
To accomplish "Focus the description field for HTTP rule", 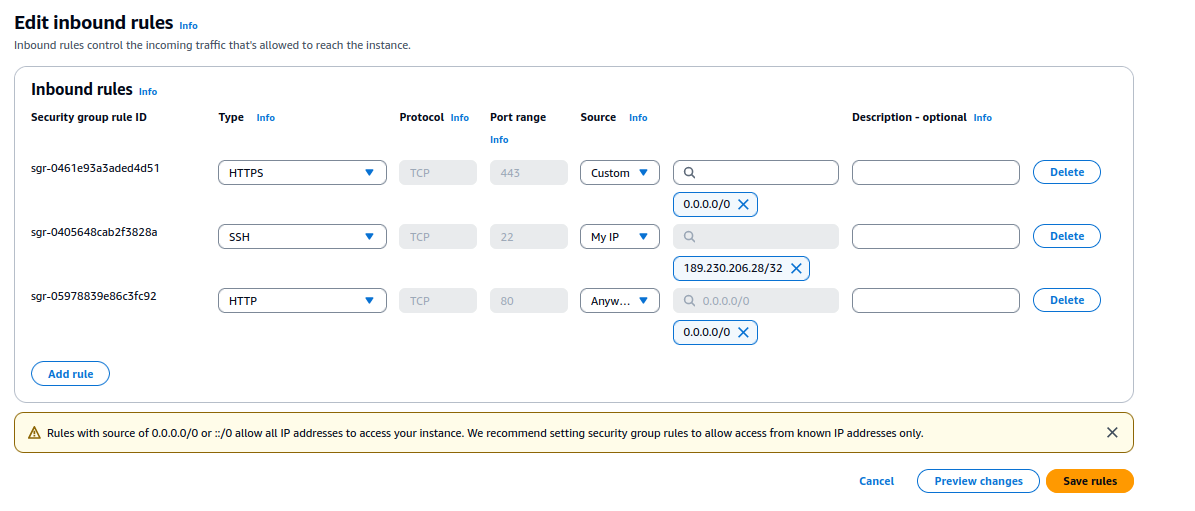I will [935, 300].
